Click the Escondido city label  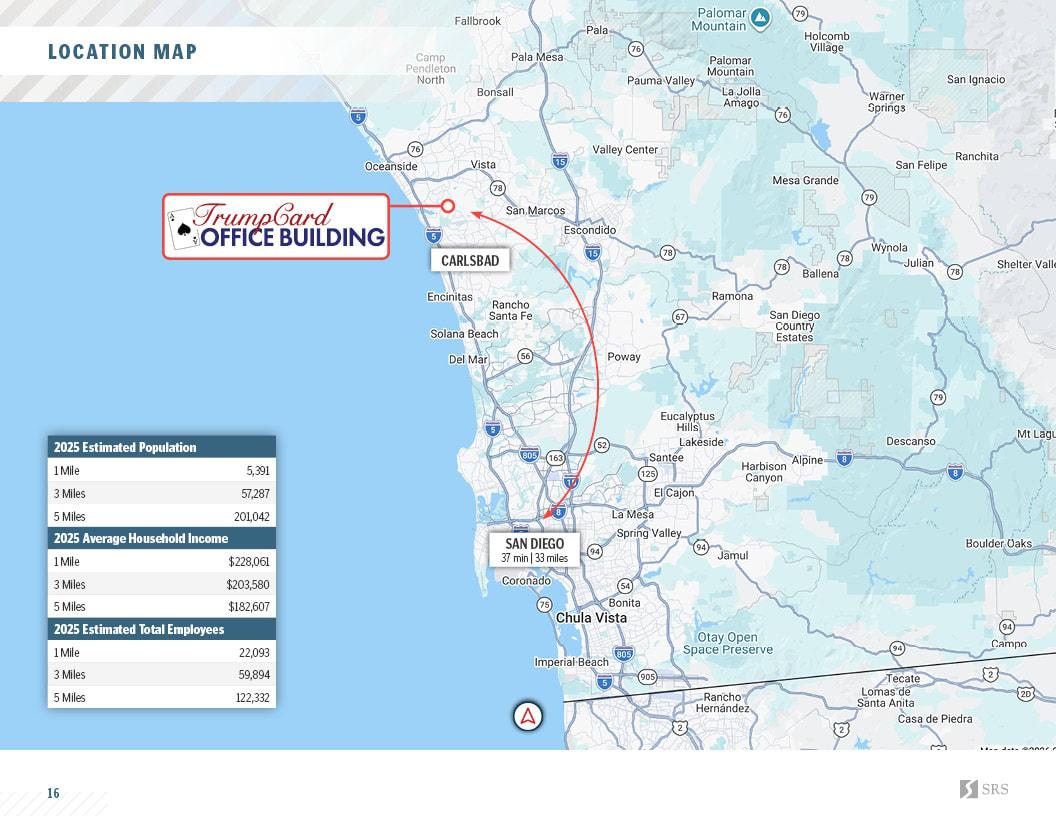(590, 230)
